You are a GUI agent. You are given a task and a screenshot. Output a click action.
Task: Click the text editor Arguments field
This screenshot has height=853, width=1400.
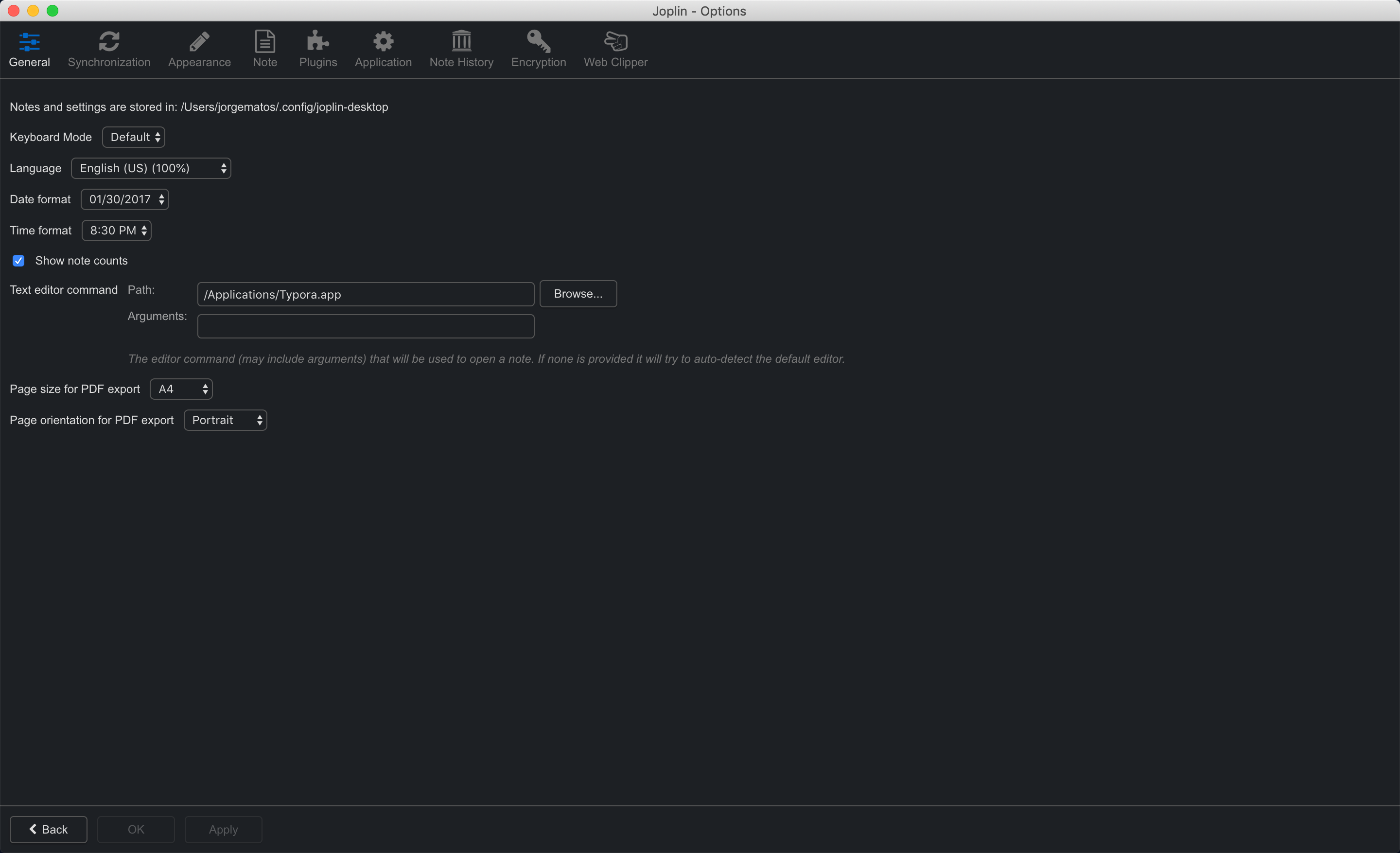click(366, 326)
